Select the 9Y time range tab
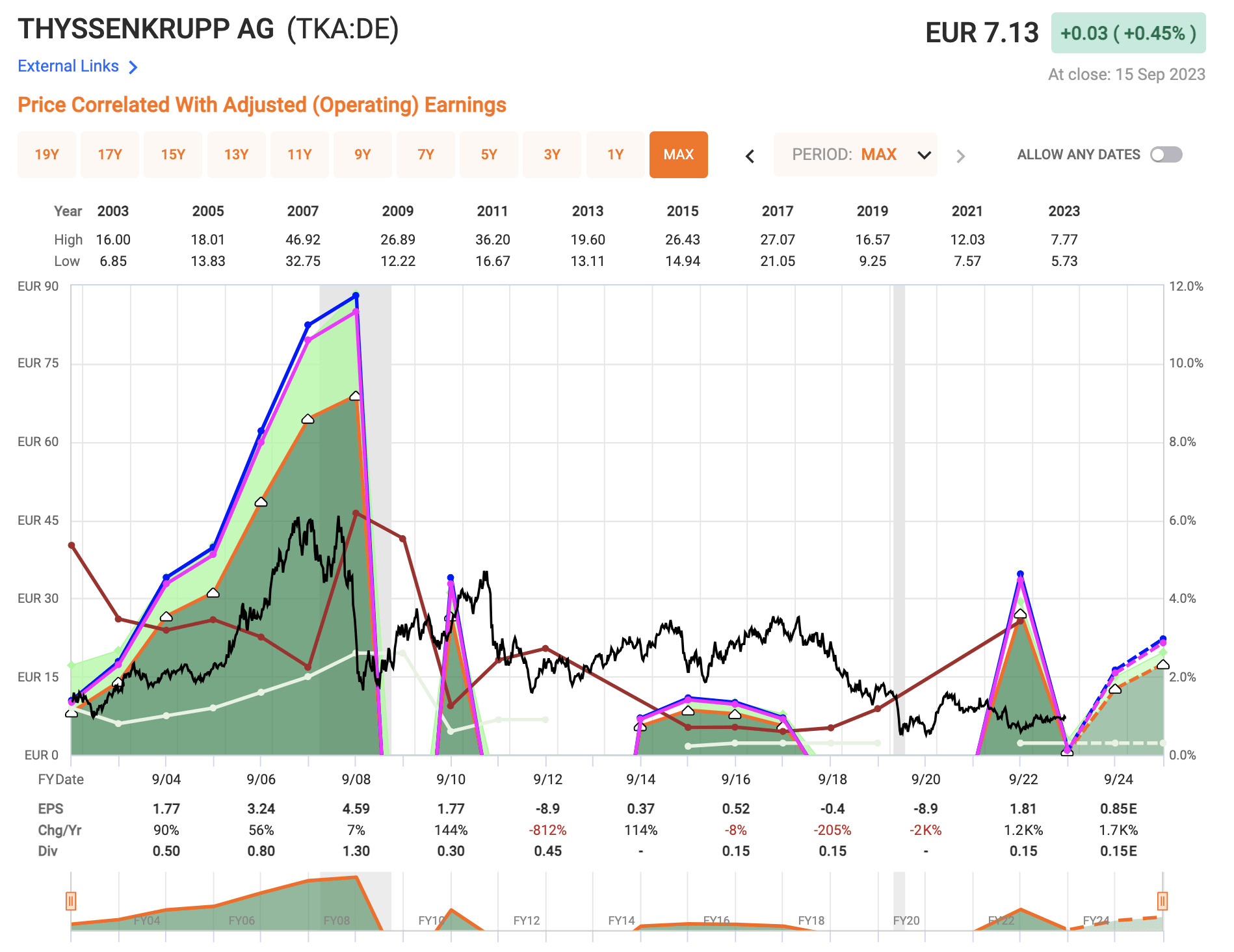 point(363,155)
